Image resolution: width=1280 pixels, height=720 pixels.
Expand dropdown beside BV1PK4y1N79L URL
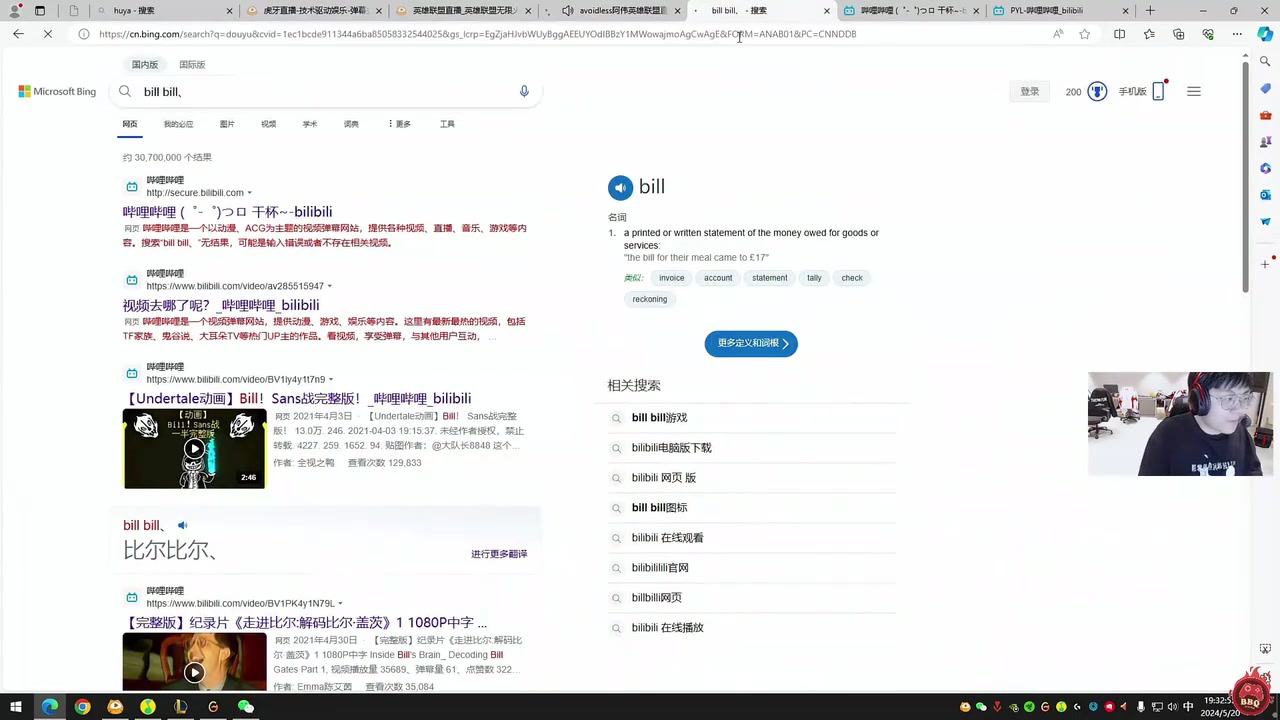pos(341,604)
